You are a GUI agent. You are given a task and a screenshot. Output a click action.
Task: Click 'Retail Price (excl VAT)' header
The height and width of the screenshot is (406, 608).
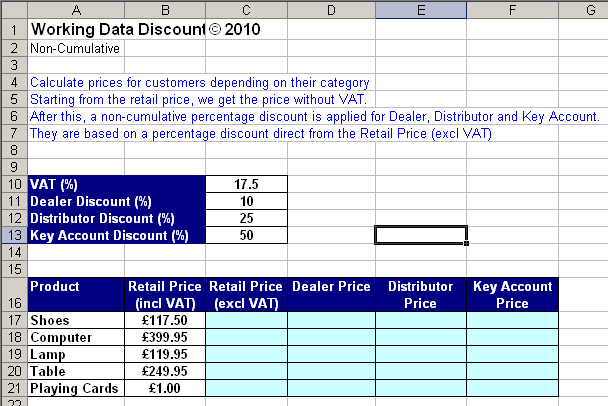click(x=247, y=295)
